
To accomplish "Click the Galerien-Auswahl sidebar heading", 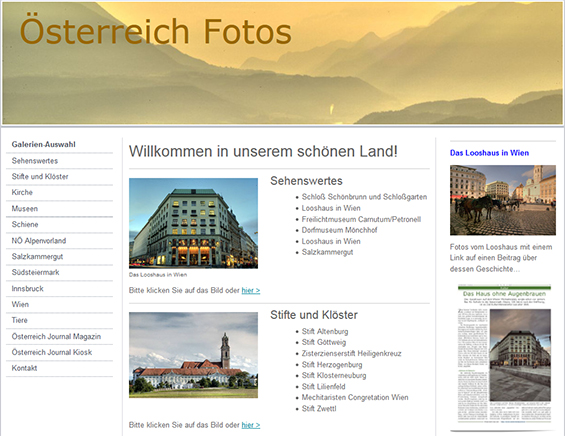I will (x=44, y=144).
